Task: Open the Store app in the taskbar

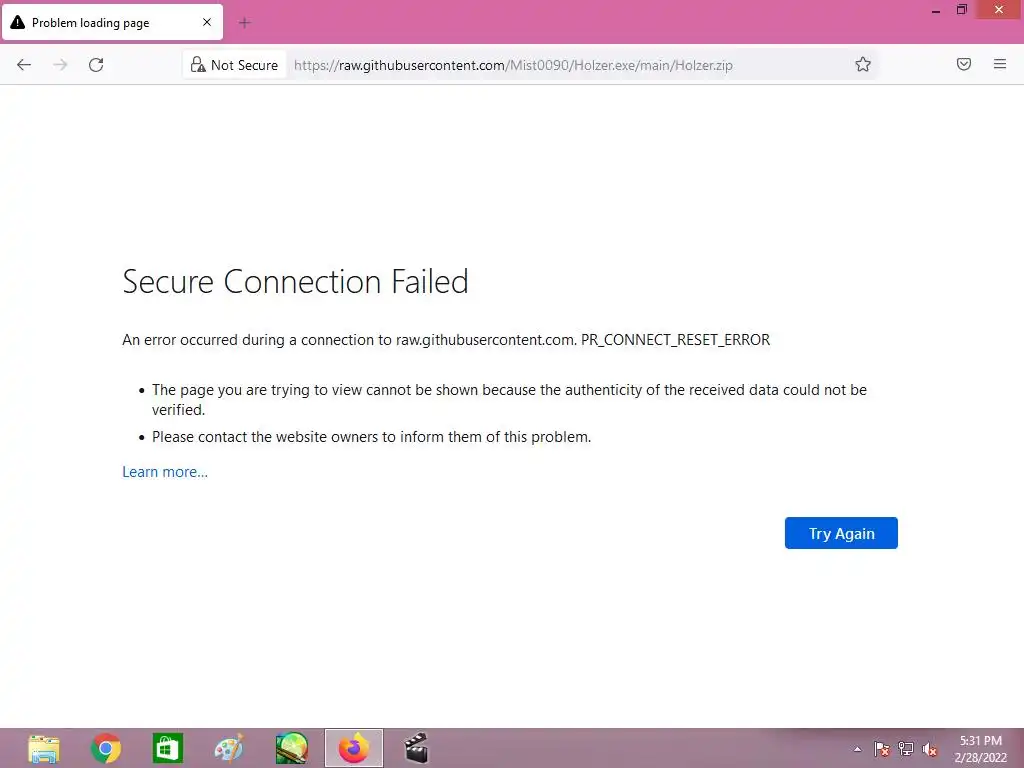Action: point(168,748)
